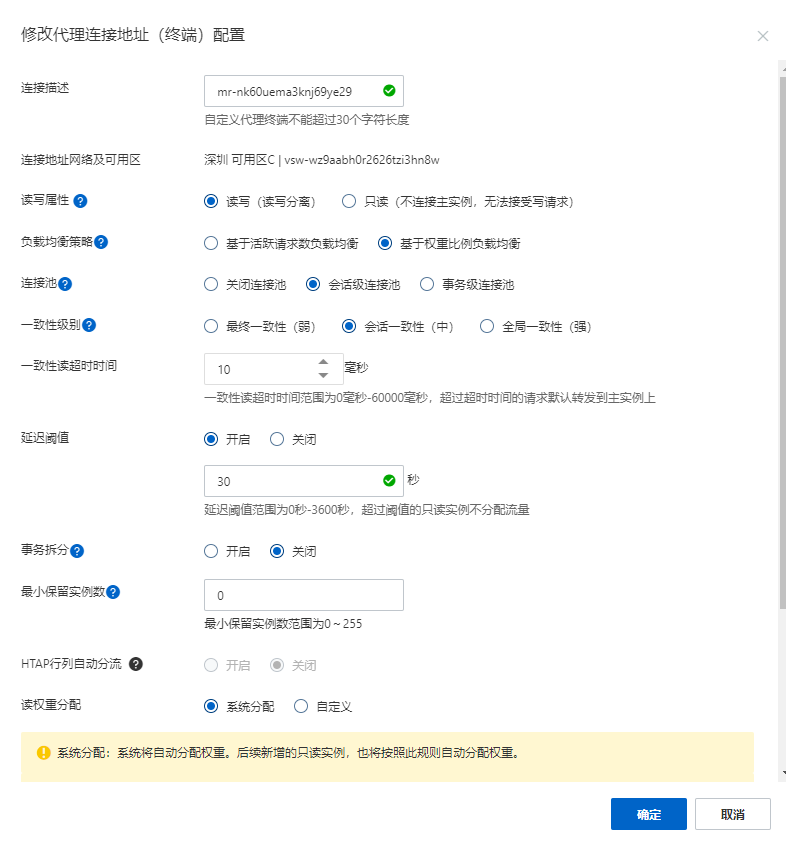
Task: Click the 连接描述 text input field
Action: pyautogui.click(x=290, y=91)
